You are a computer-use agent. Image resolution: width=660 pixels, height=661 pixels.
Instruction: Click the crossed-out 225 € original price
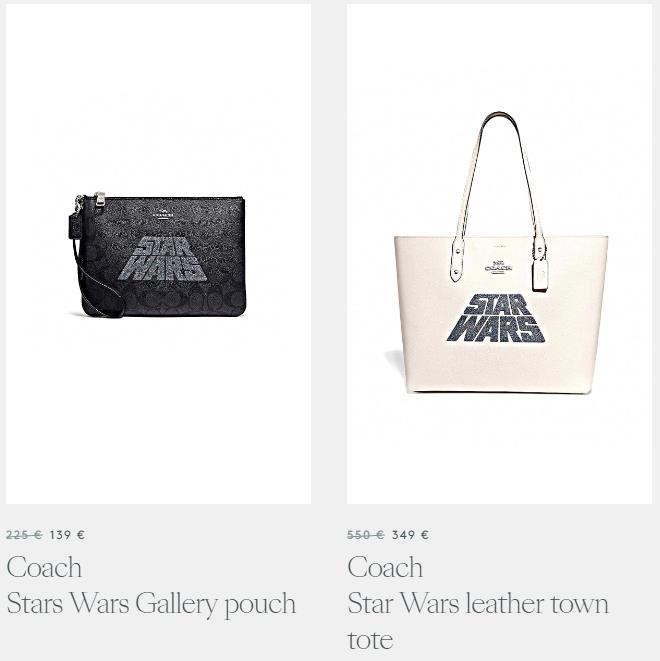tap(24, 535)
